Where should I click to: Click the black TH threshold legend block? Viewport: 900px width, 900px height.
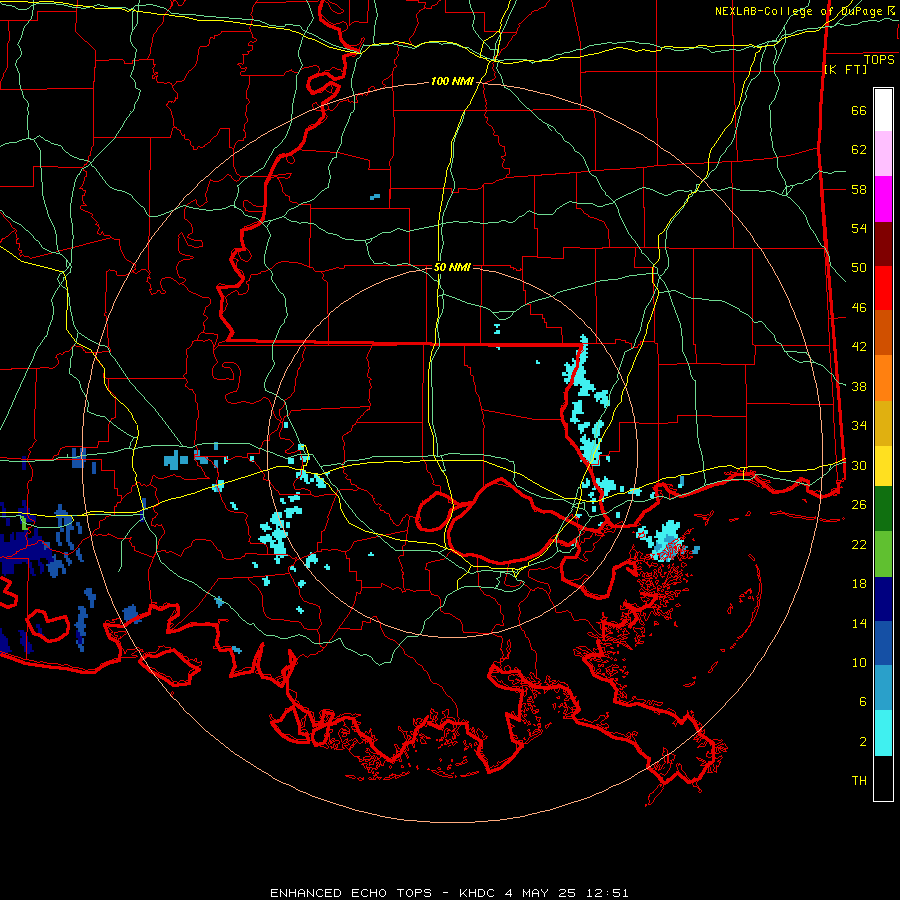(x=883, y=778)
